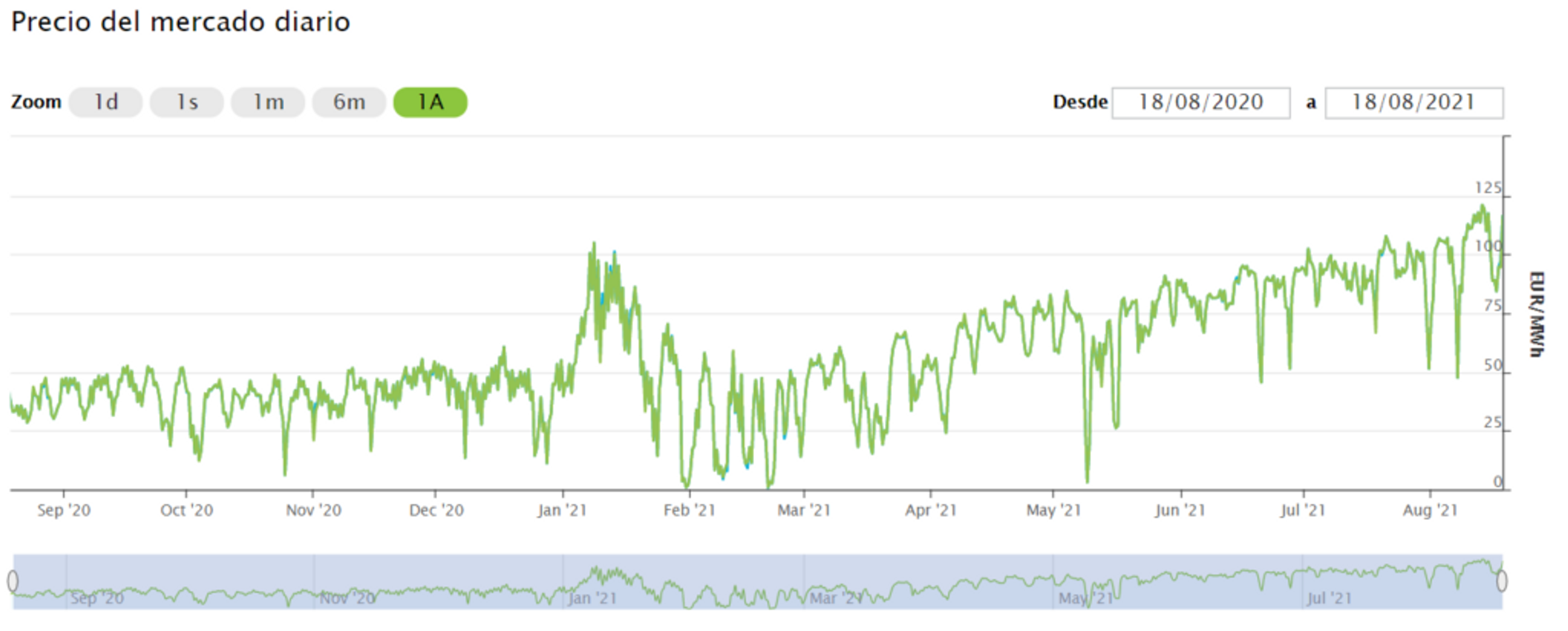Image resolution: width=1568 pixels, height=631 pixels.
Task: Switch zoom to 1m
Action: [x=268, y=103]
